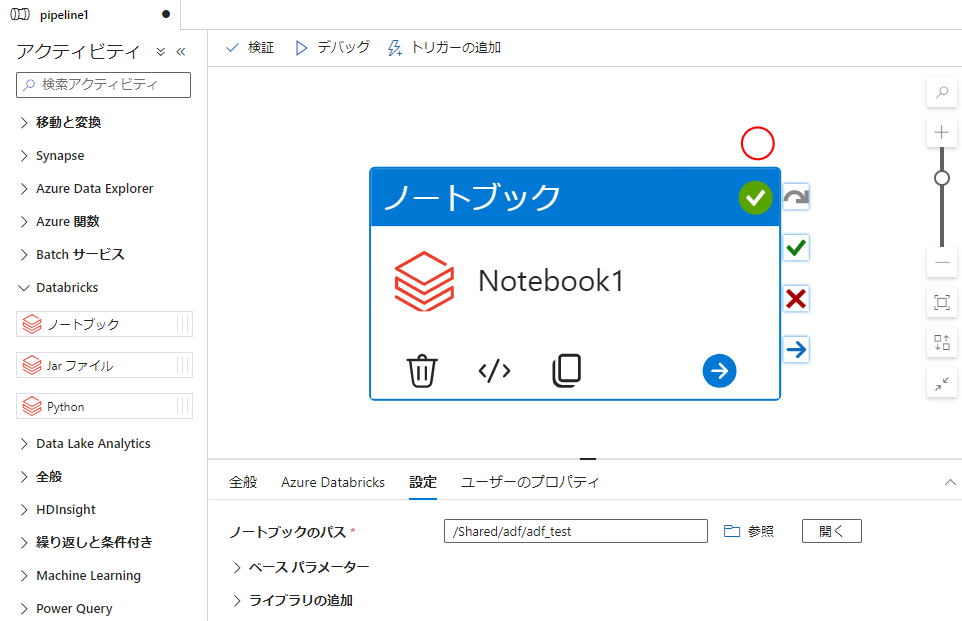Expand all activity categories with double-down arrows
The width and height of the screenshot is (962, 621).
(161, 52)
